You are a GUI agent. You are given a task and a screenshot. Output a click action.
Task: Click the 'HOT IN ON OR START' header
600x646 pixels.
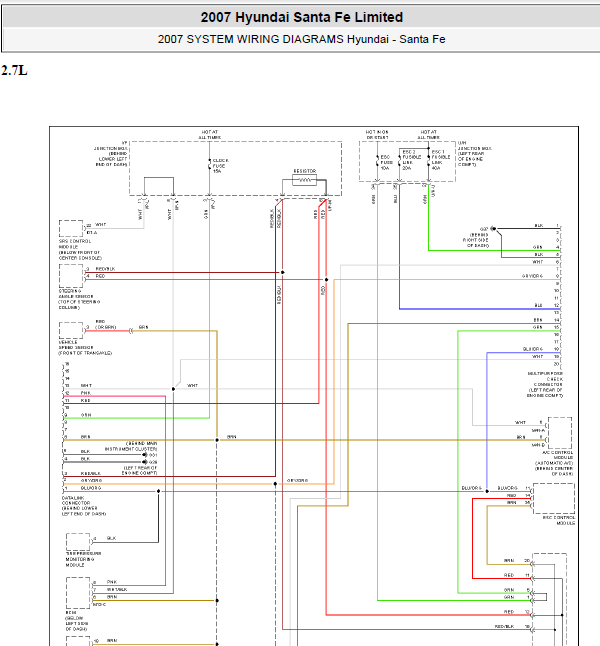click(x=377, y=134)
